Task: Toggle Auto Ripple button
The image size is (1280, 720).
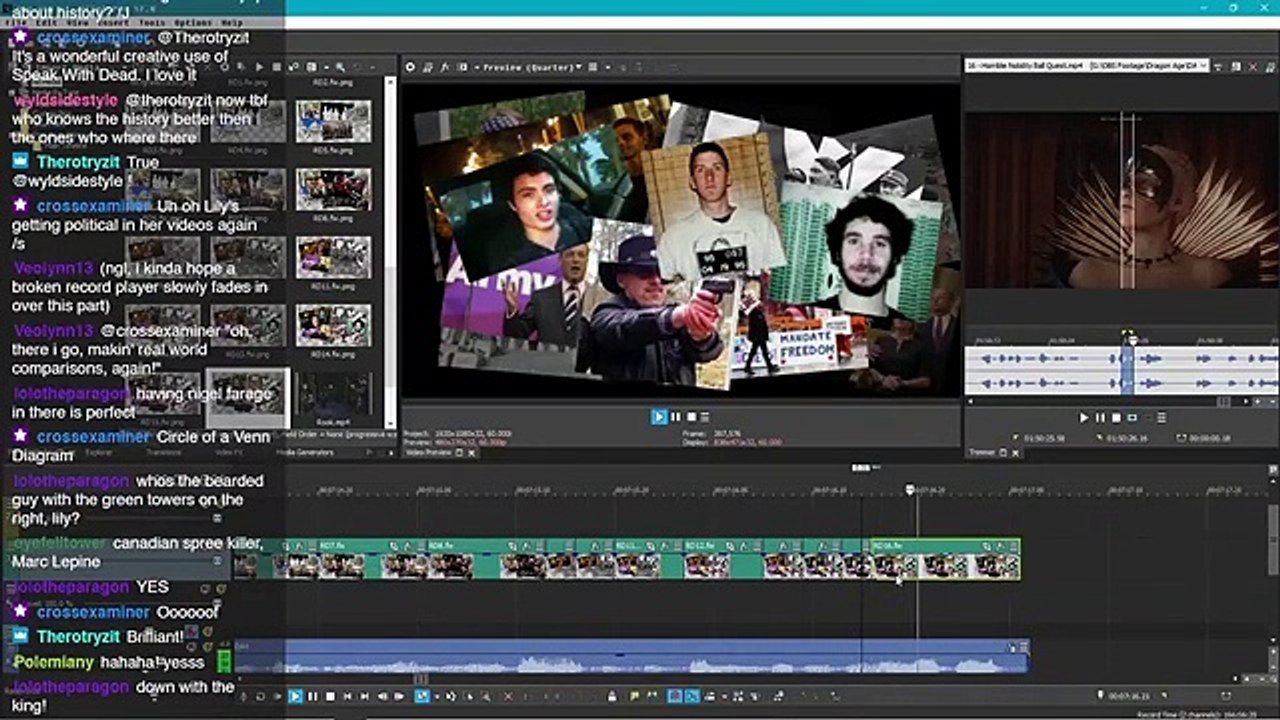Action: pos(709,696)
